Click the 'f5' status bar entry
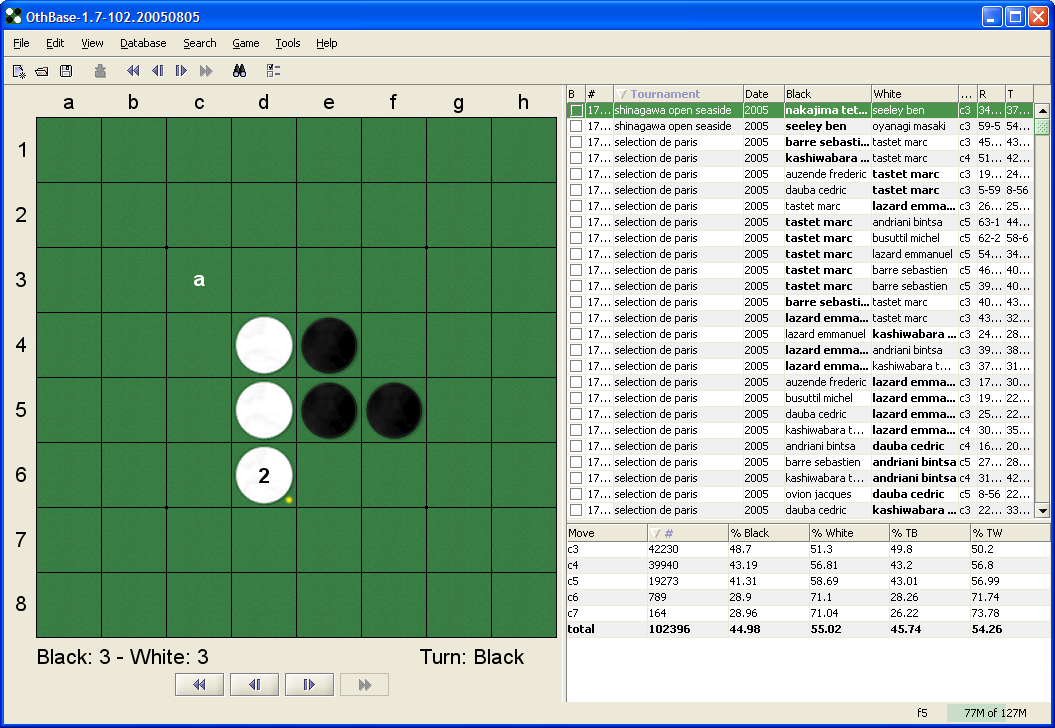Screen dimensions: 1055x728 tap(922, 713)
